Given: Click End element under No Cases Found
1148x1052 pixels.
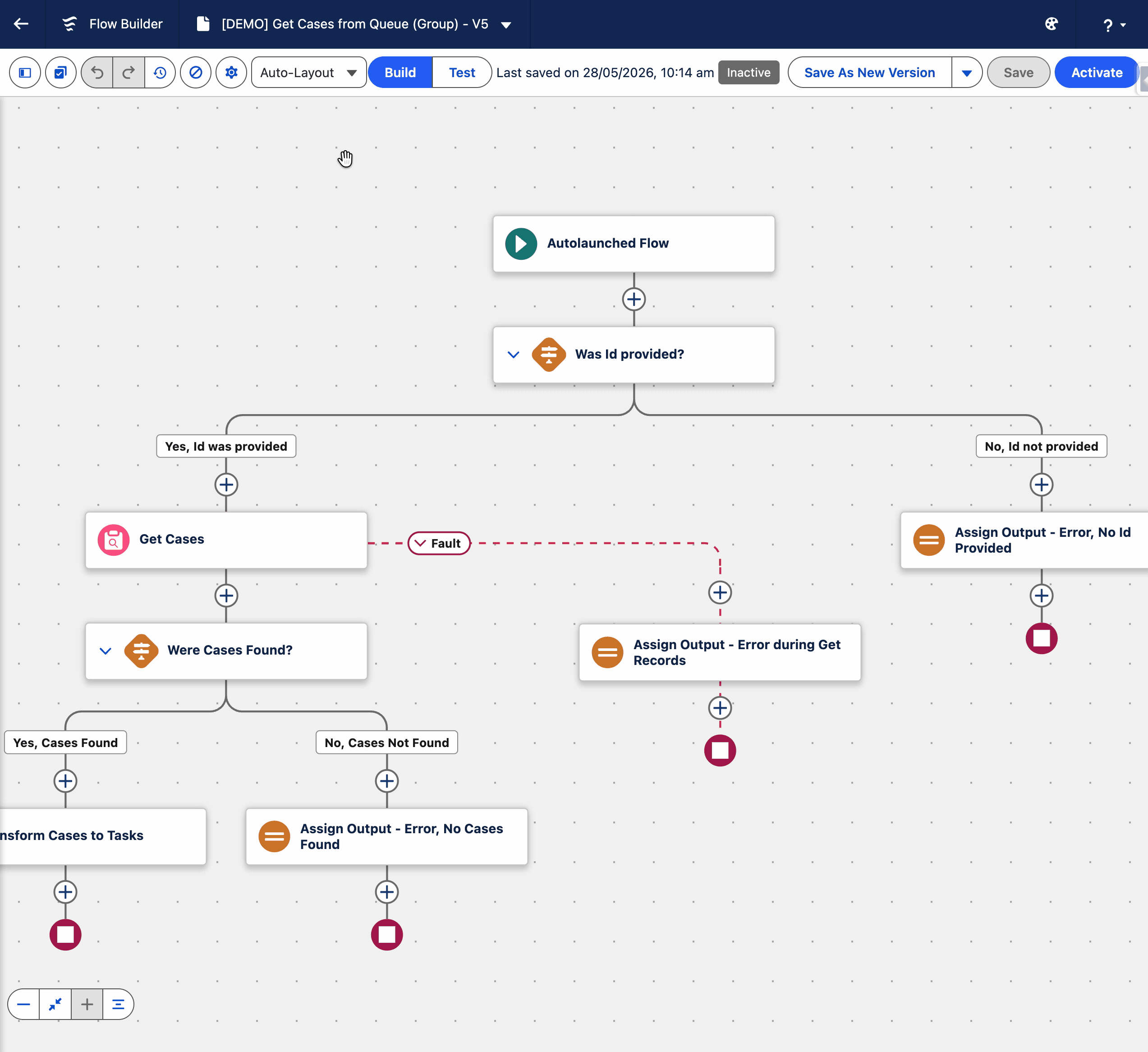Looking at the screenshot, I should [x=387, y=934].
